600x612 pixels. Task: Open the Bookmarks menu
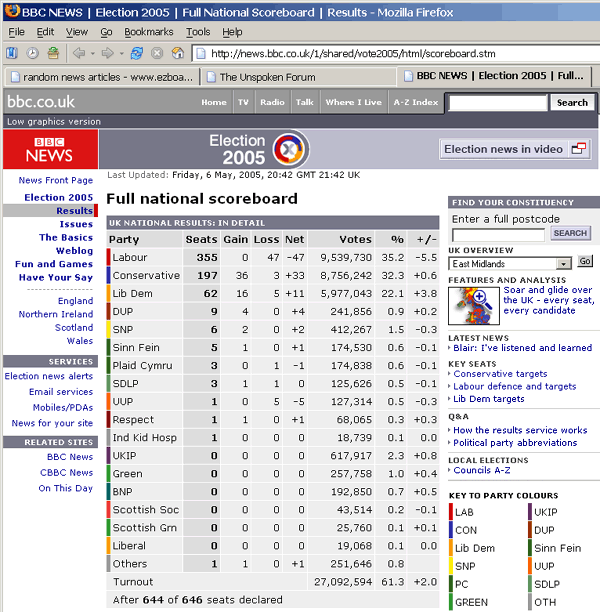pos(148,32)
